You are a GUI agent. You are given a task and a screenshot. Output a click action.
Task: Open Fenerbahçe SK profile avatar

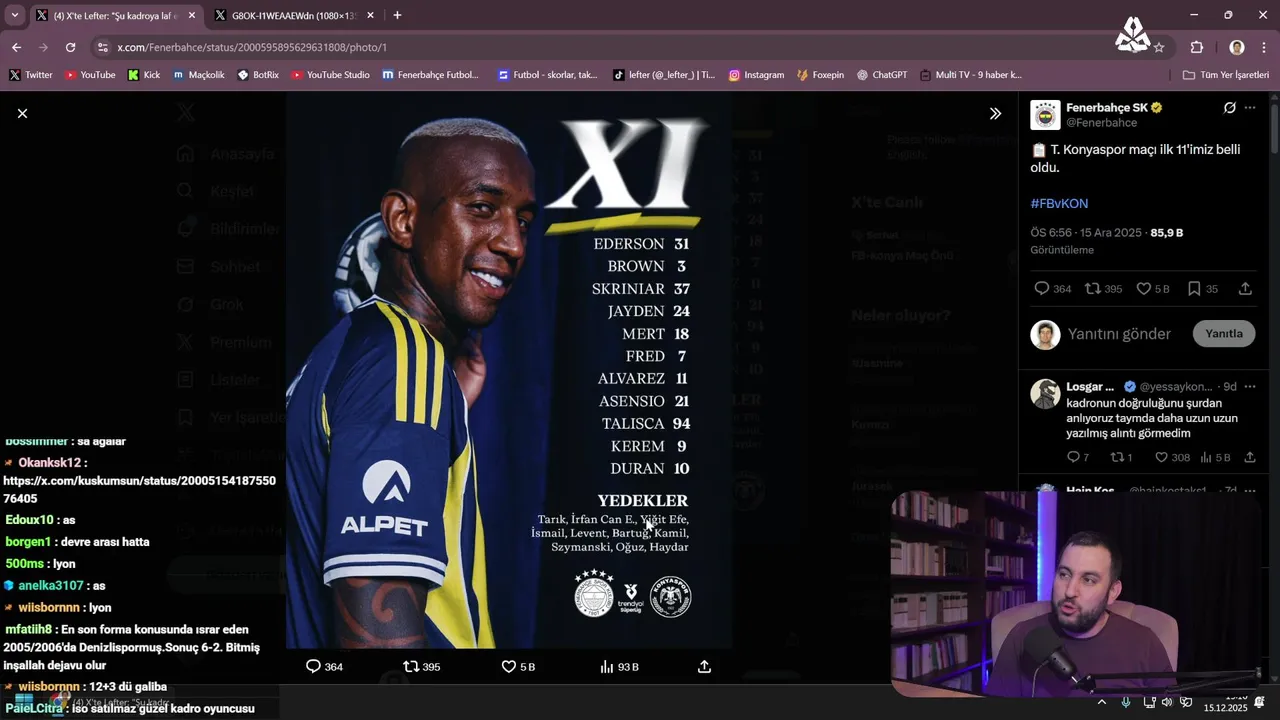click(x=1045, y=115)
